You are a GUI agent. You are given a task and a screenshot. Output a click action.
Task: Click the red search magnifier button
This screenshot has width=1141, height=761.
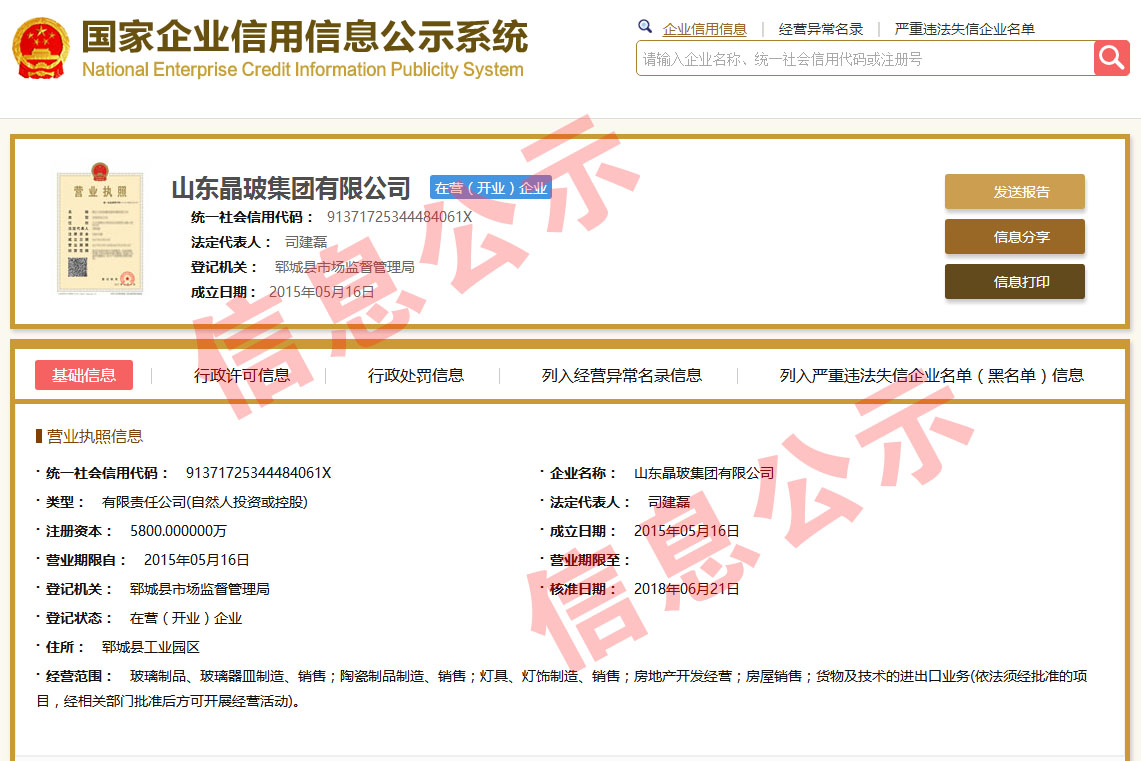[x=1111, y=58]
